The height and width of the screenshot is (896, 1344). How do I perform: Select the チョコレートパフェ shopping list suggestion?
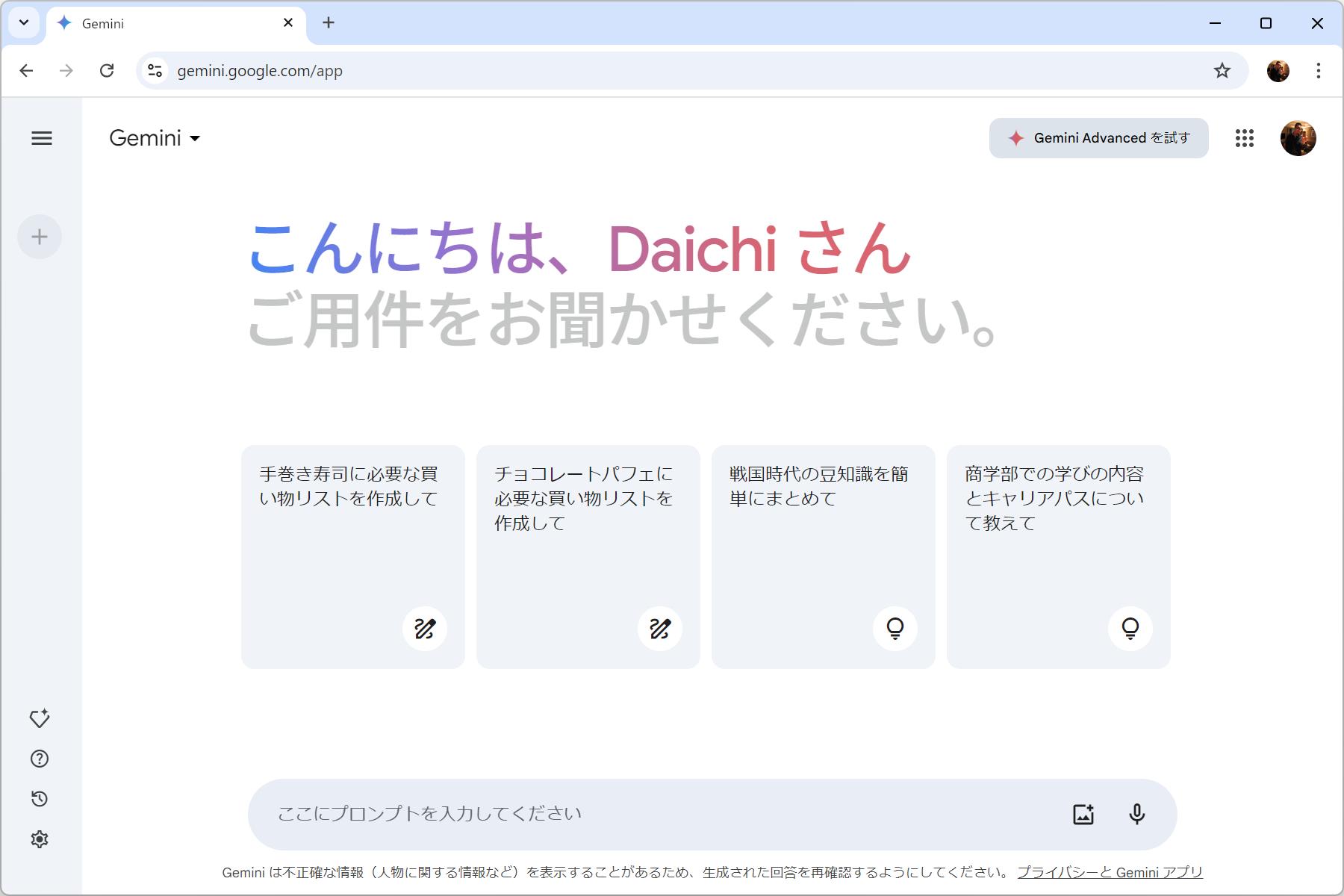point(588,557)
